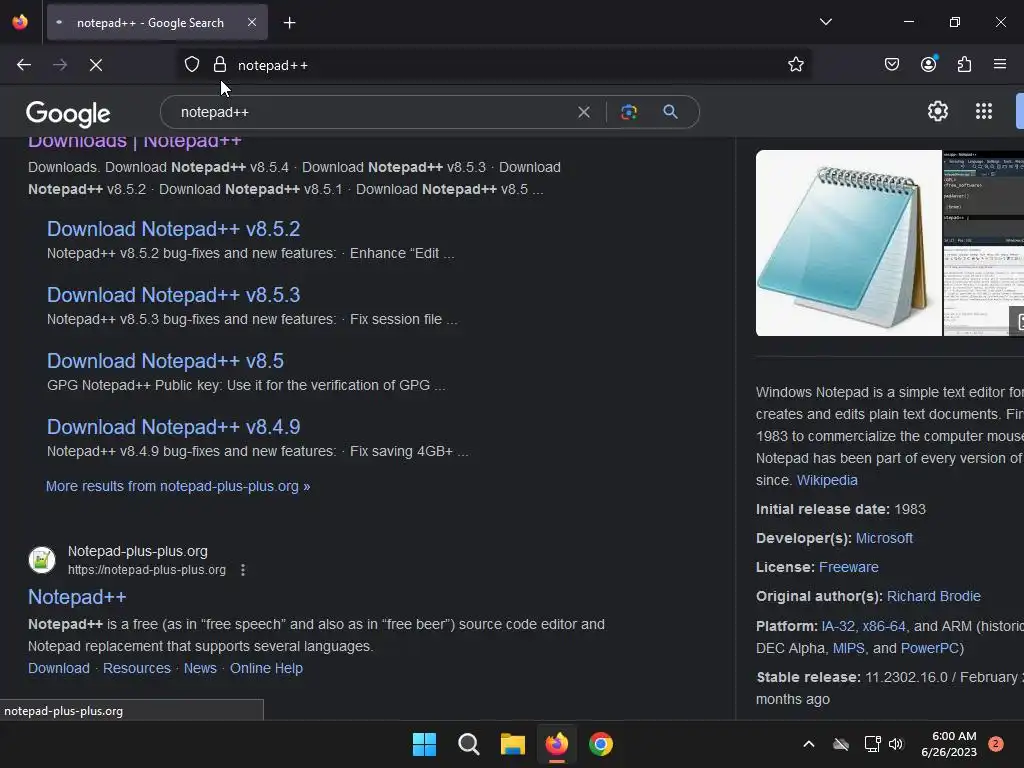This screenshot has width=1024, height=768.
Task: Click the forward navigation arrow
Action: (x=60, y=65)
